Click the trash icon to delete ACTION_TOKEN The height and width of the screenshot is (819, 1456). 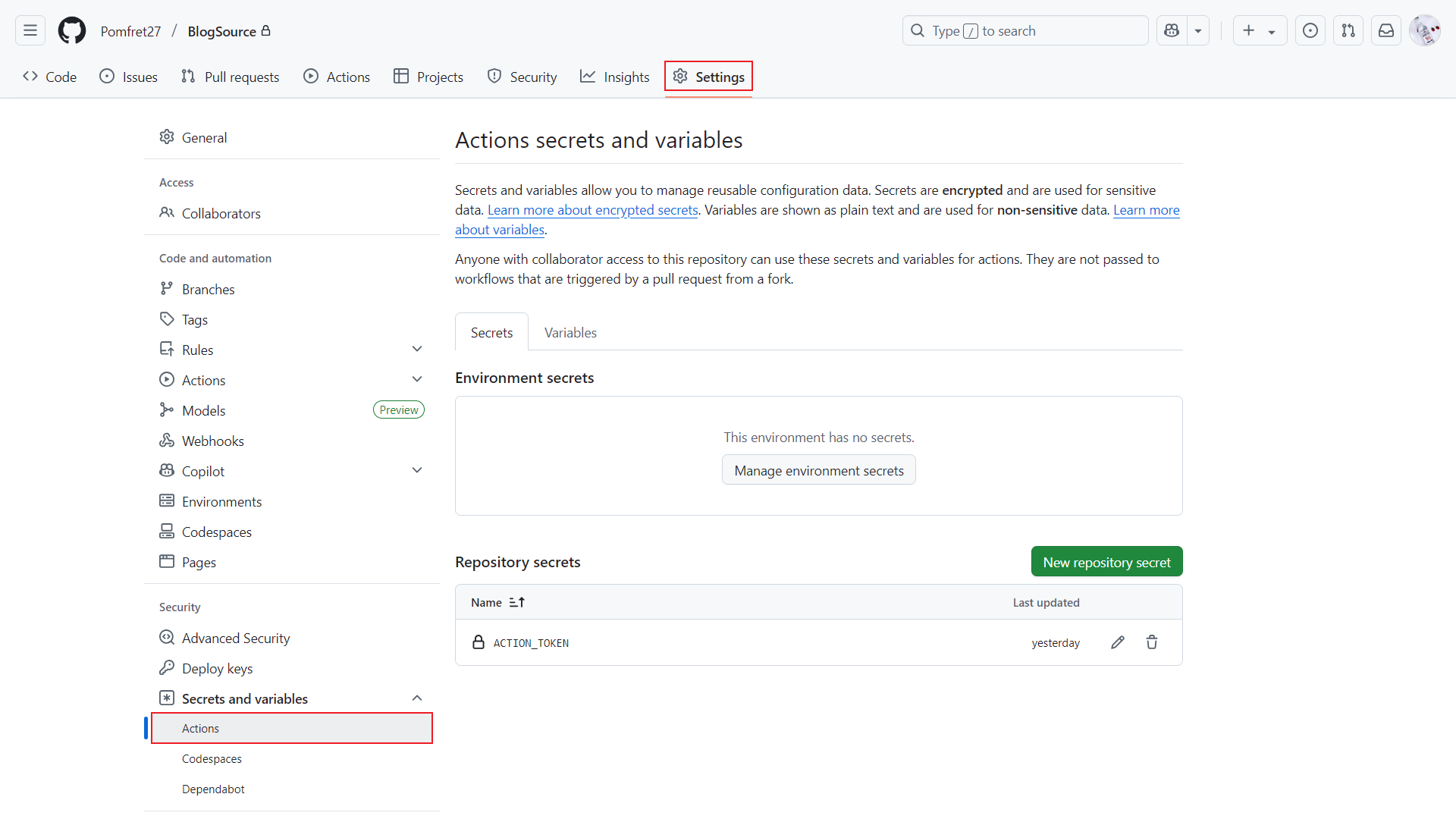coord(1152,642)
